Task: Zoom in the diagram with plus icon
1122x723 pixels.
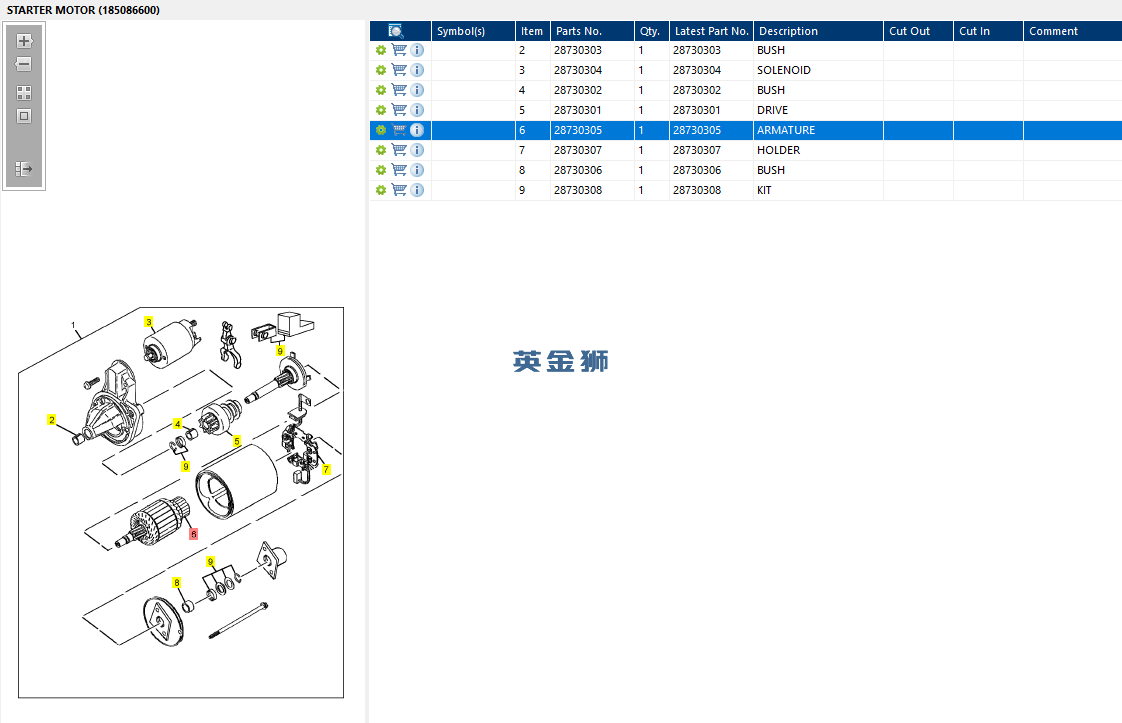Action: coord(24,41)
